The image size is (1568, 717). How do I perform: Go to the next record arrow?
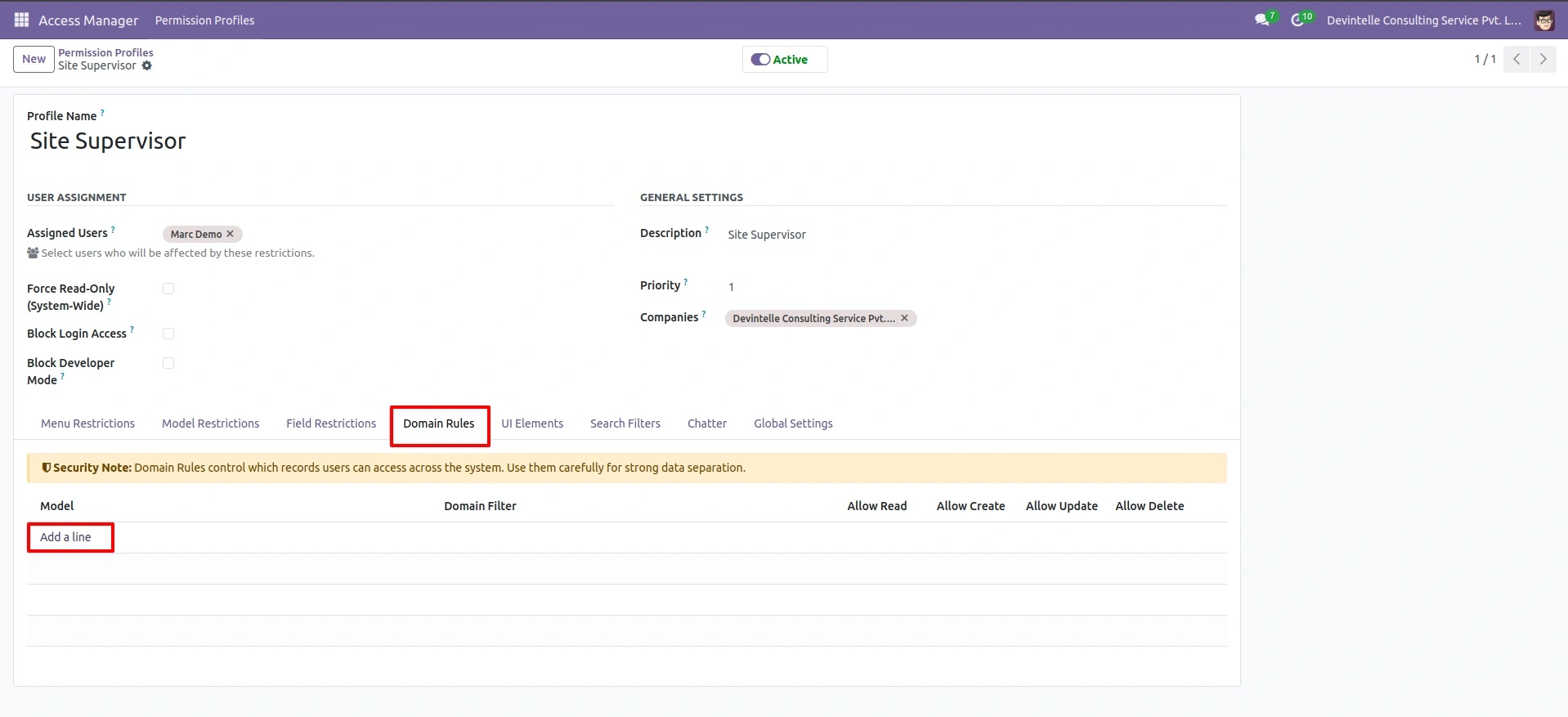tap(1543, 59)
